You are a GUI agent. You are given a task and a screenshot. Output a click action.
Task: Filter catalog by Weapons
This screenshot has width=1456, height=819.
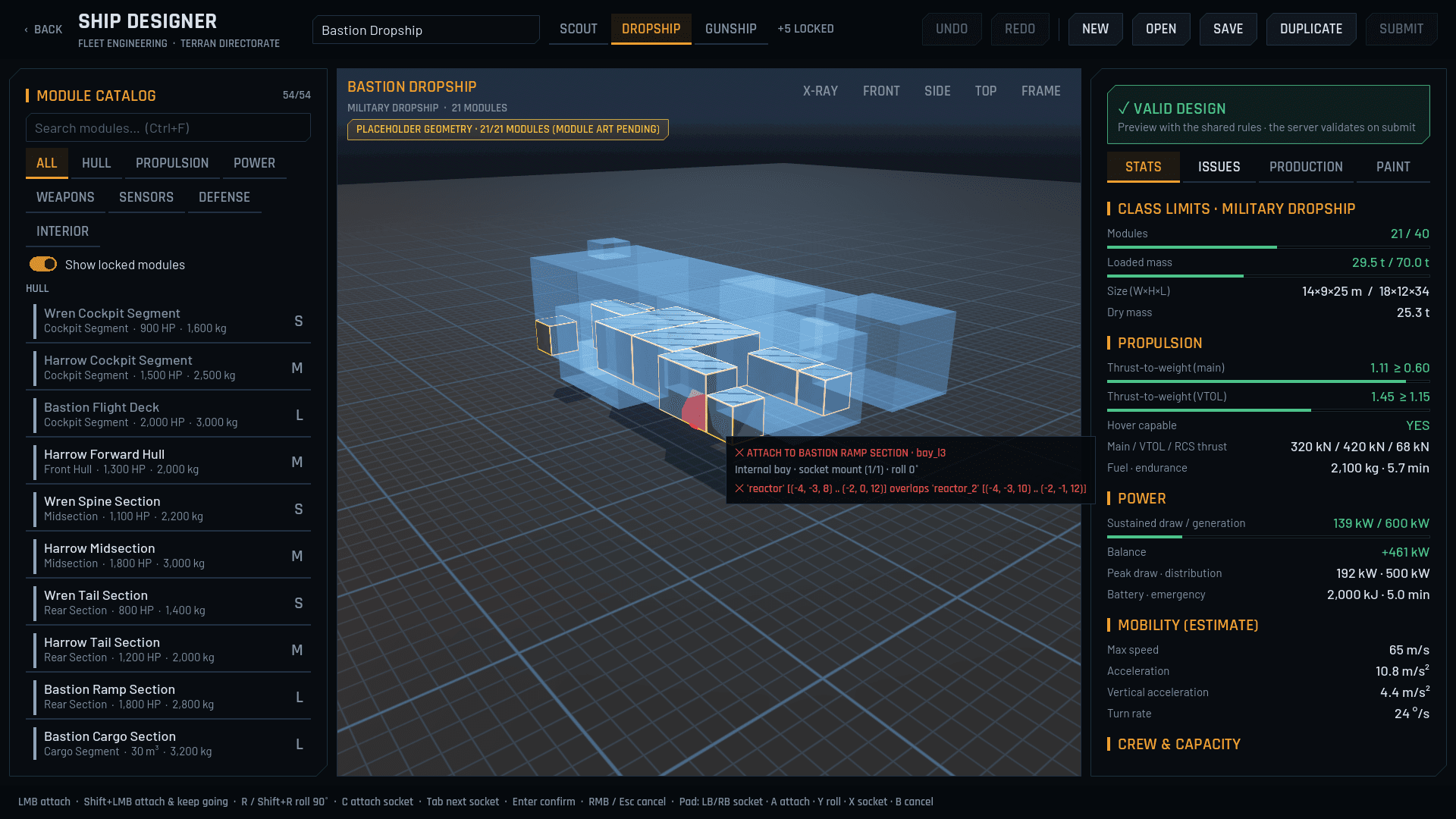pos(65,197)
